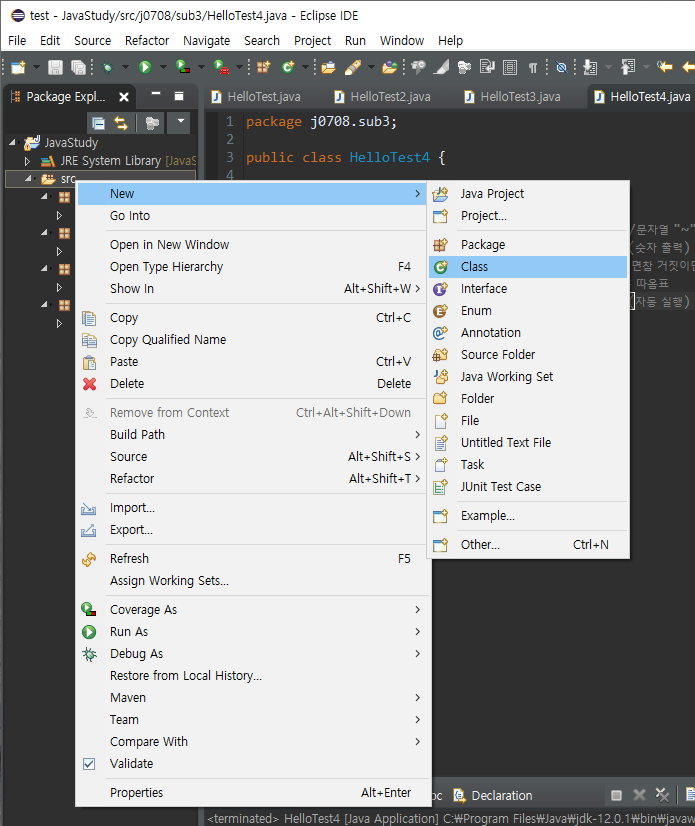The image size is (695, 826).
Task: Click the green Run button in the toolbar
Action: 145,67
